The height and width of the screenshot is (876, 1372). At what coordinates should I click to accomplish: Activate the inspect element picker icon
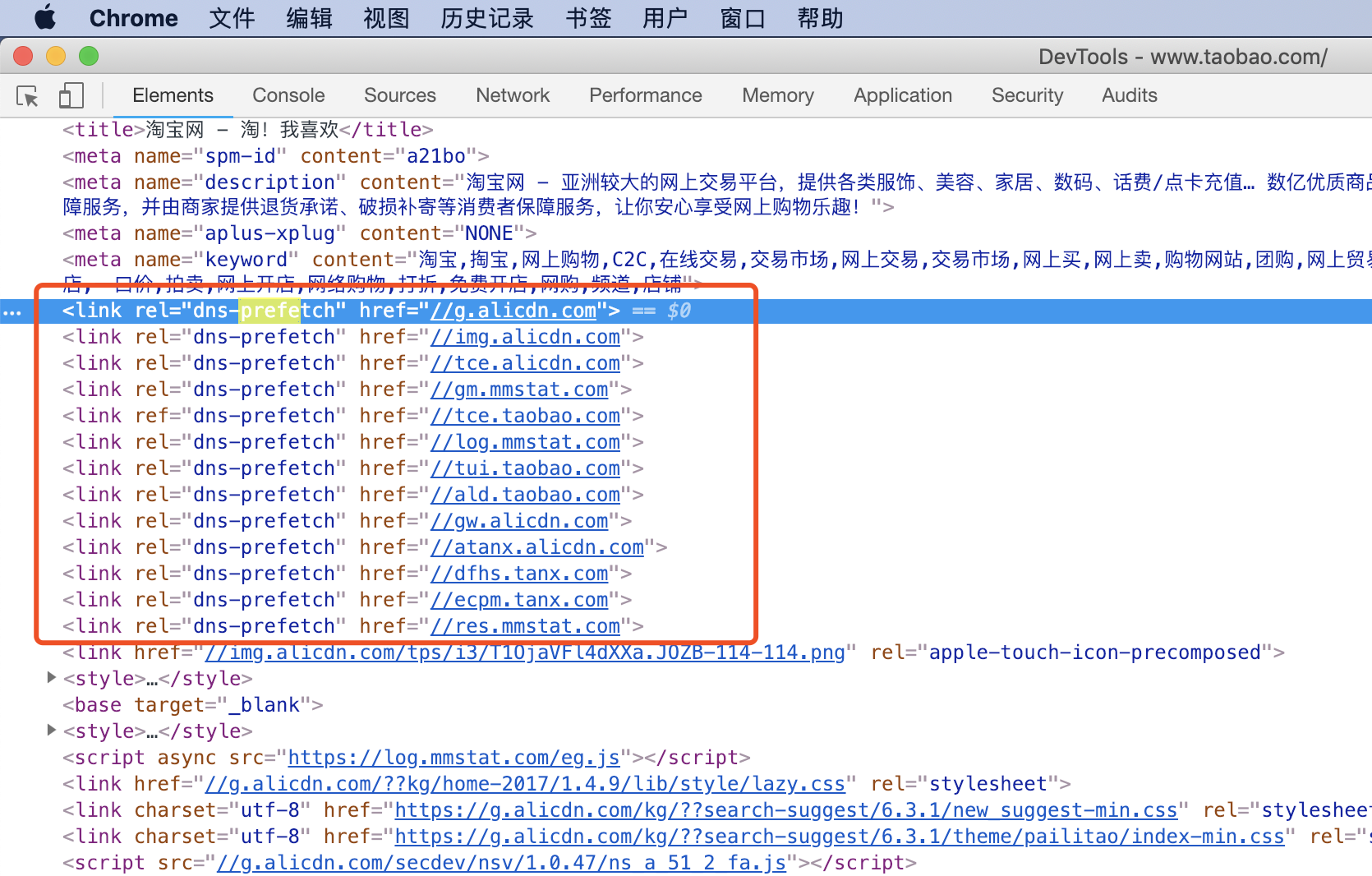[x=28, y=96]
